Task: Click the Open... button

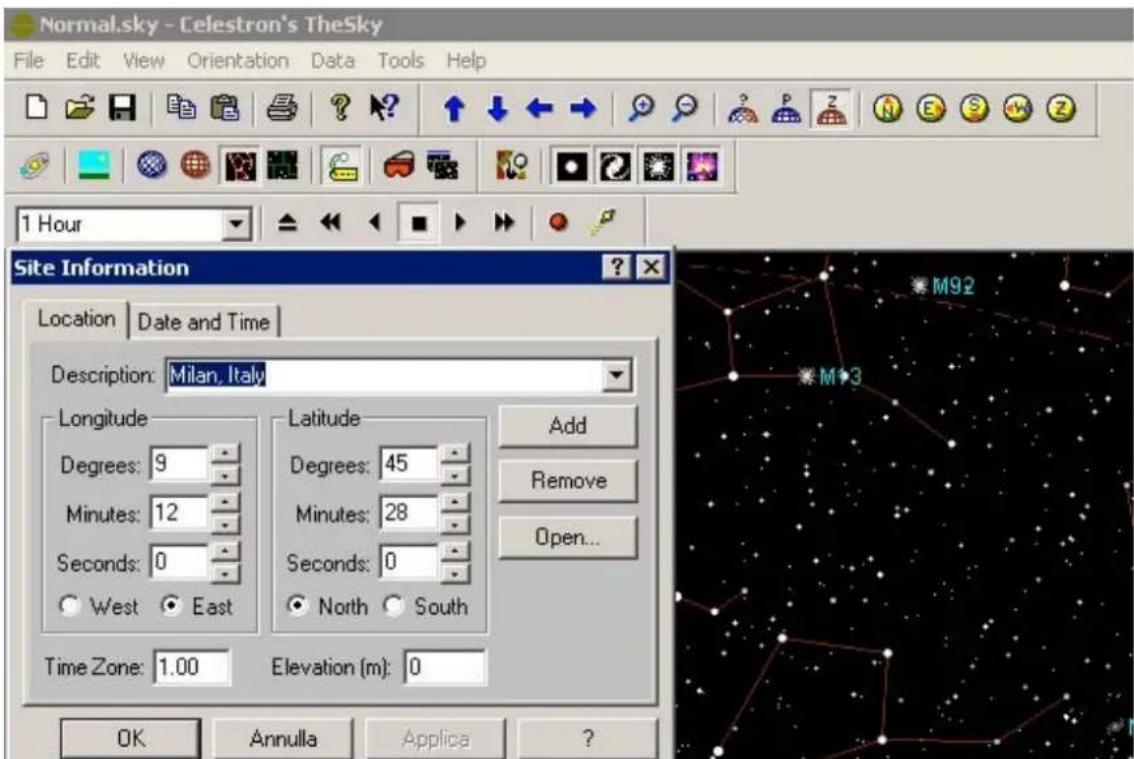Action: click(568, 537)
